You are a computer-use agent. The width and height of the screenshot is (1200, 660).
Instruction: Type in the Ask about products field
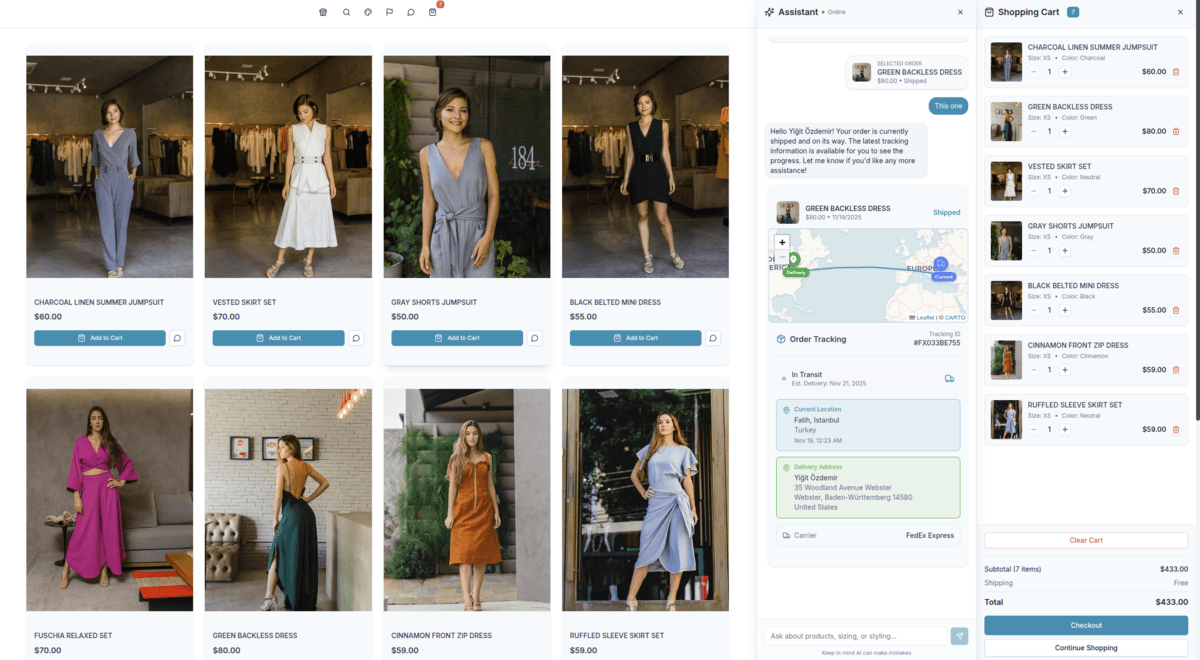[x=855, y=636]
